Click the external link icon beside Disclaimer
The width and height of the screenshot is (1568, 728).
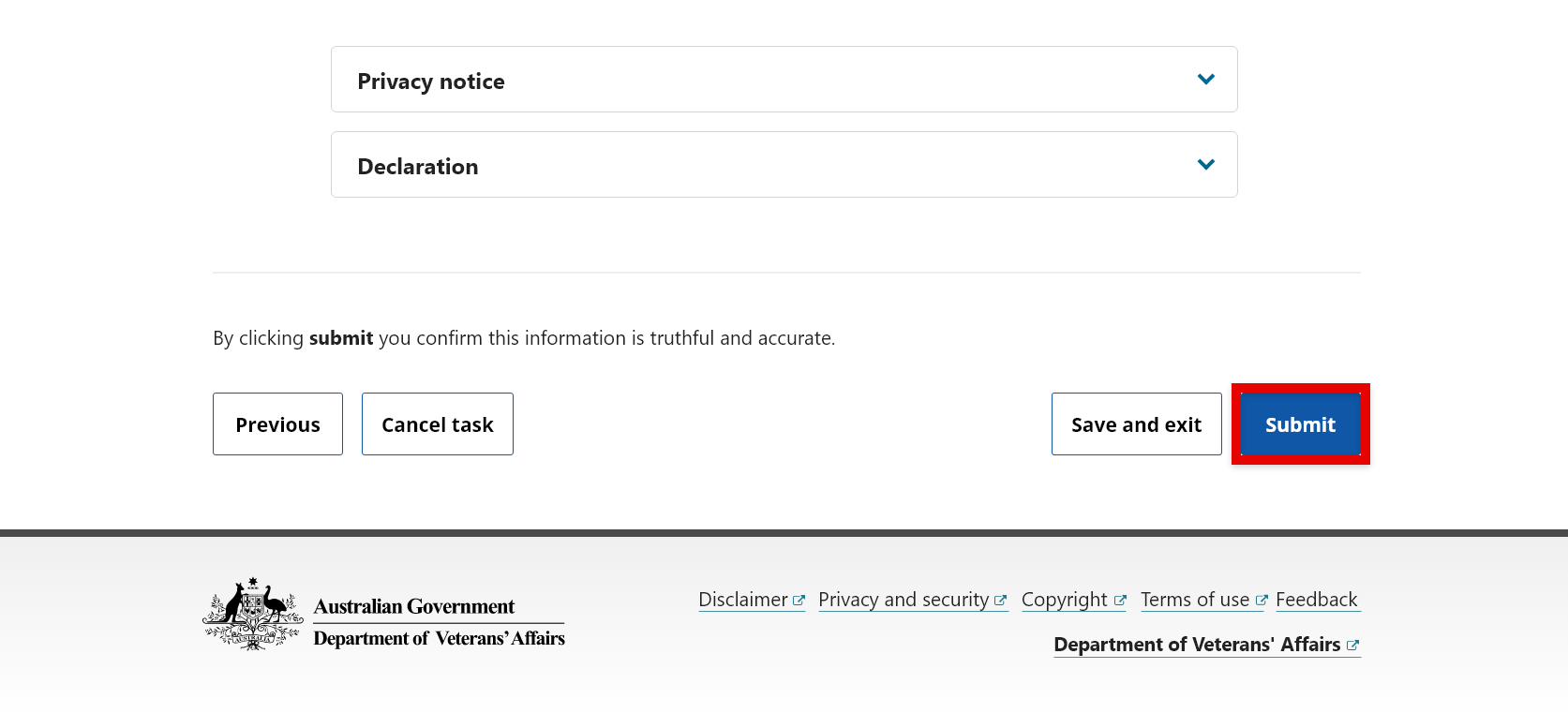pos(799,600)
